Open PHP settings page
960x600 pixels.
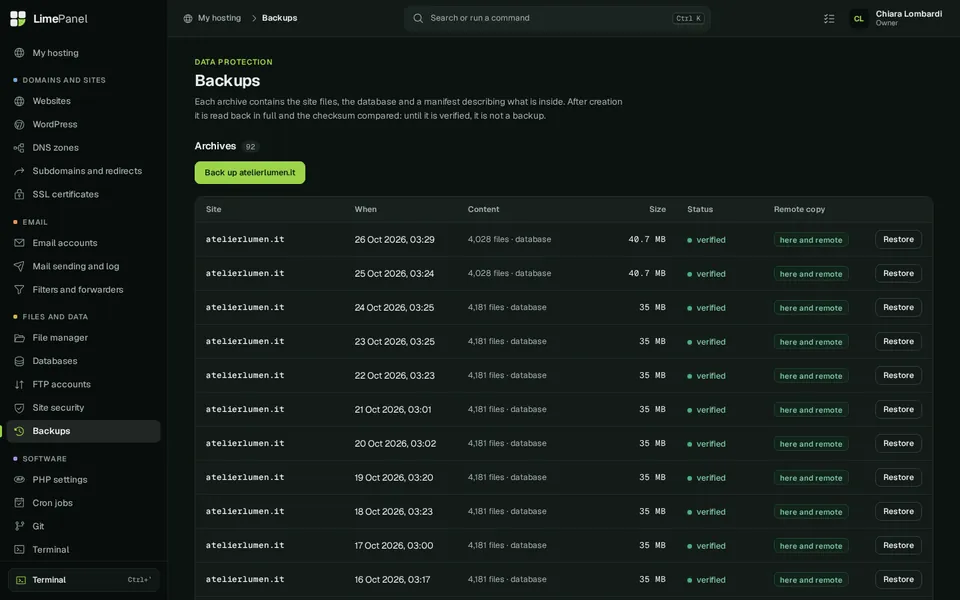(83, 479)
